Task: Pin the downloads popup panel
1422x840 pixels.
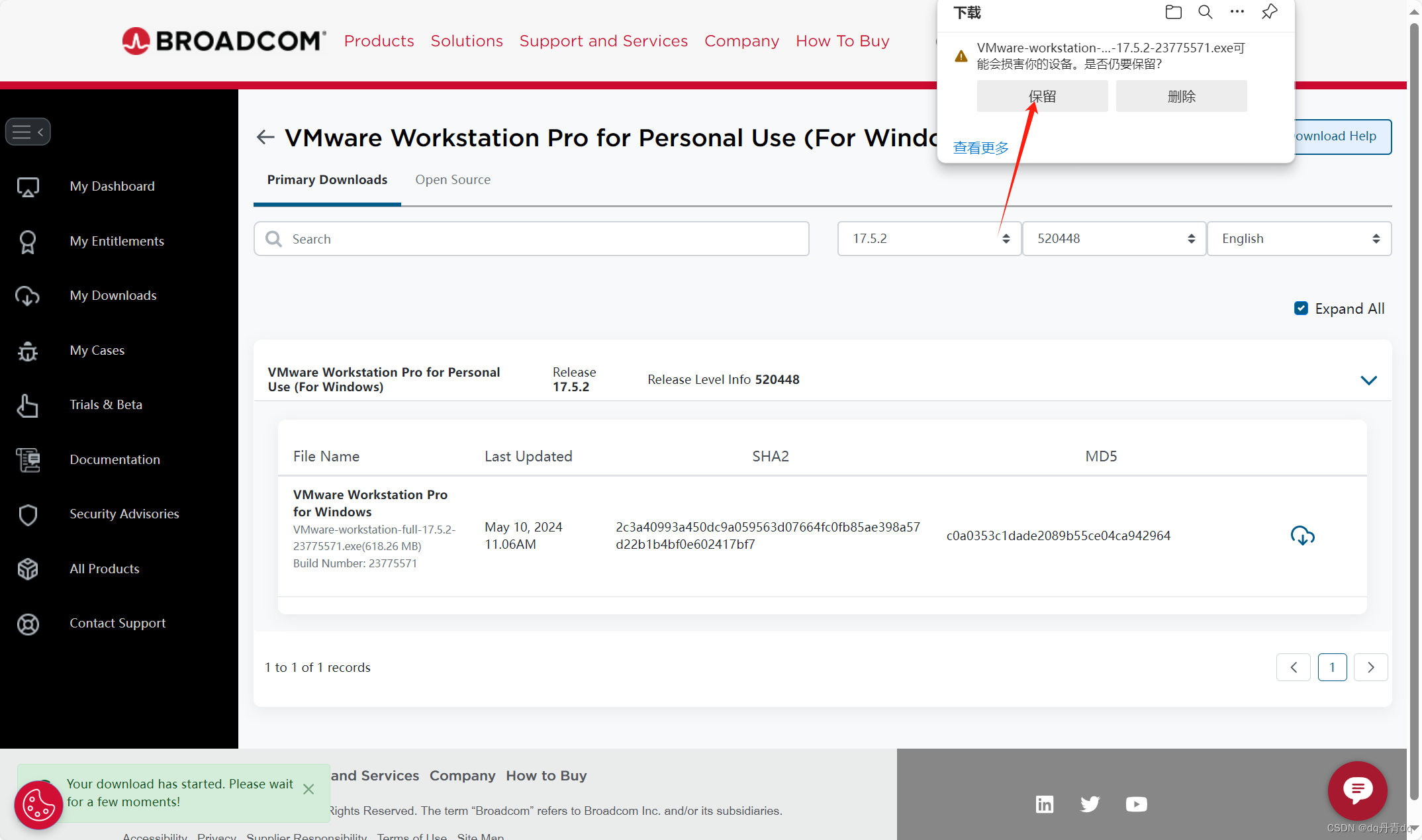Action: point(1269,12)
